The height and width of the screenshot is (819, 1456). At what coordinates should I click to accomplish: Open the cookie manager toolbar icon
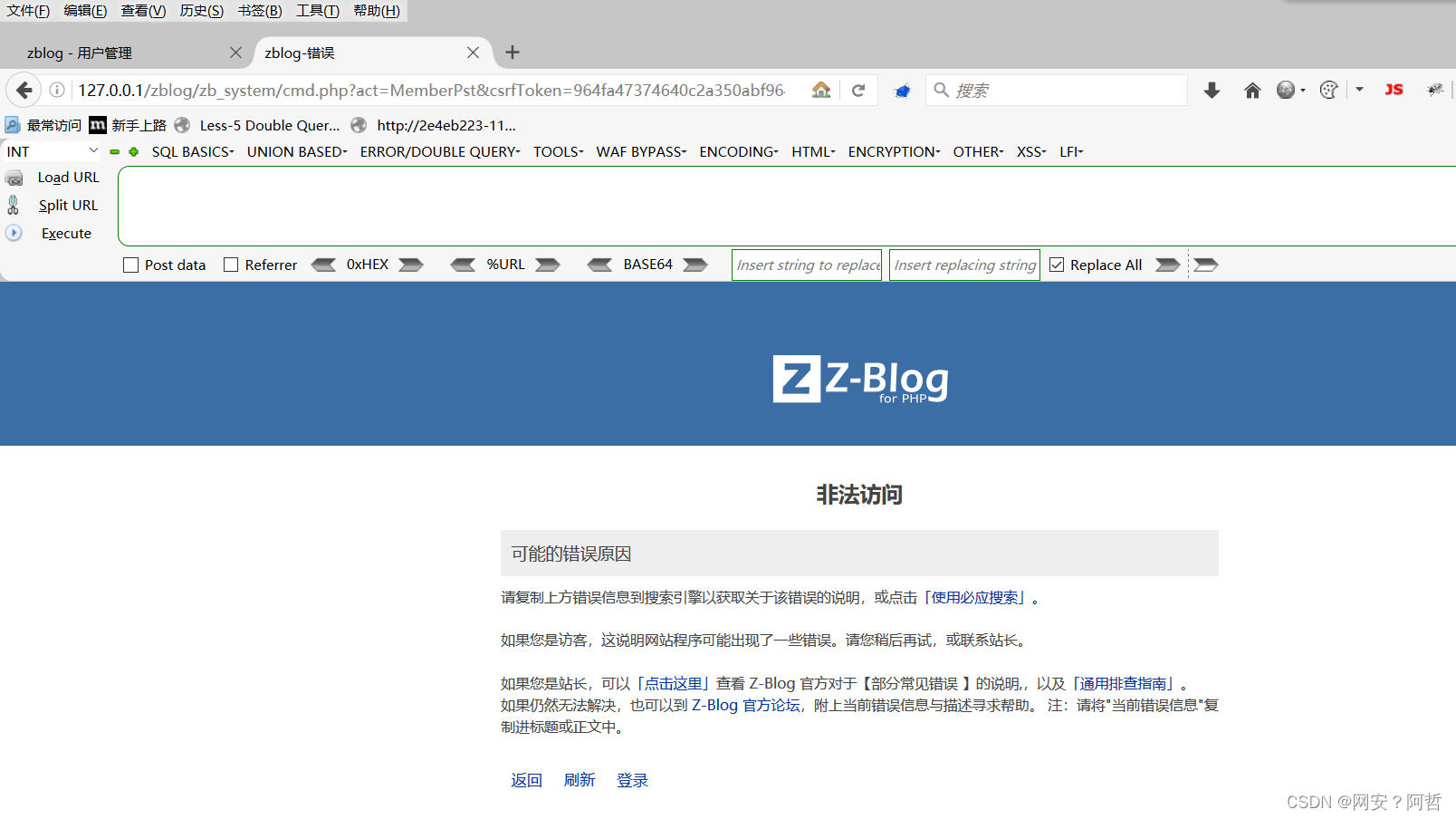tap(1328, 90)
